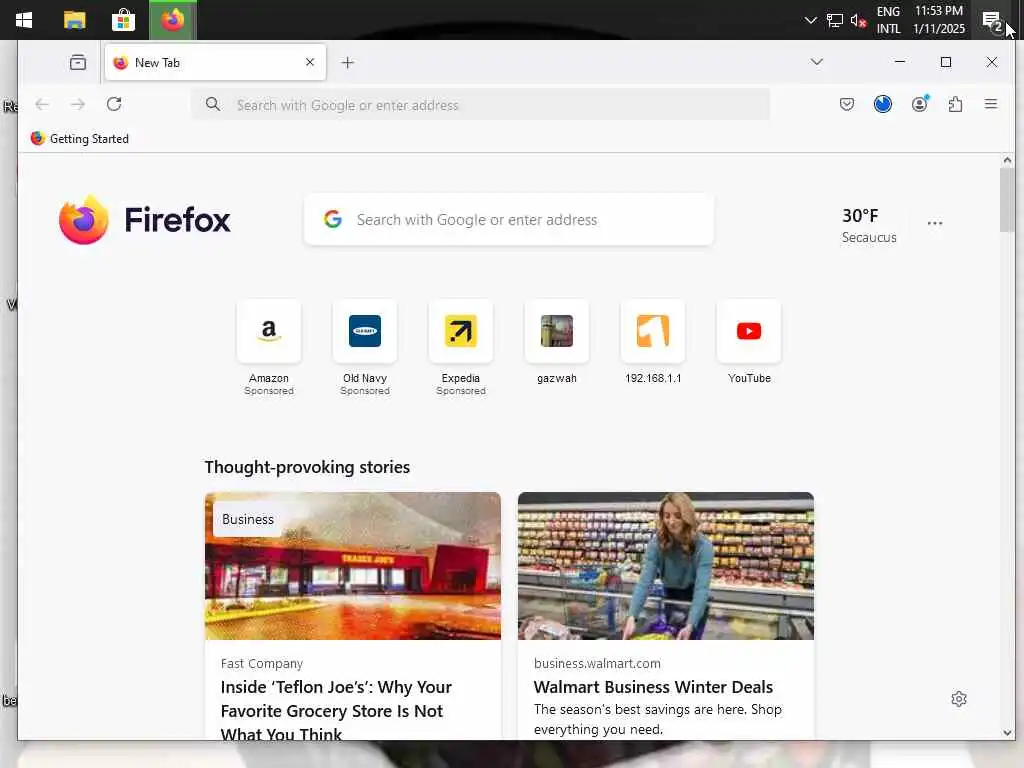Click the vertical scrollbar thumb
The image size is (1024, 768).
(x=1007, y=200)
